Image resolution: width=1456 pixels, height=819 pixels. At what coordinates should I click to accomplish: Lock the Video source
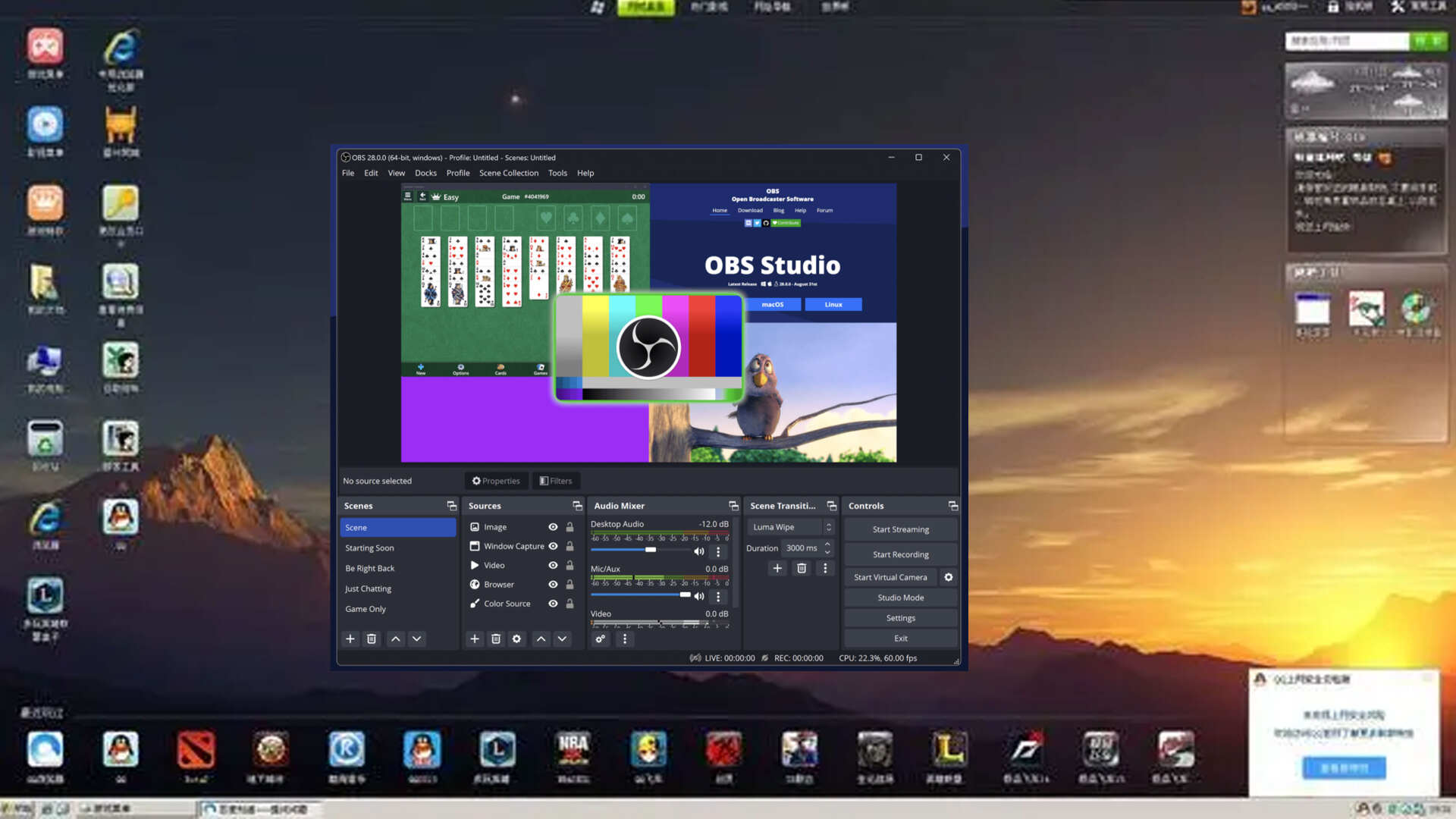point(570,565)
